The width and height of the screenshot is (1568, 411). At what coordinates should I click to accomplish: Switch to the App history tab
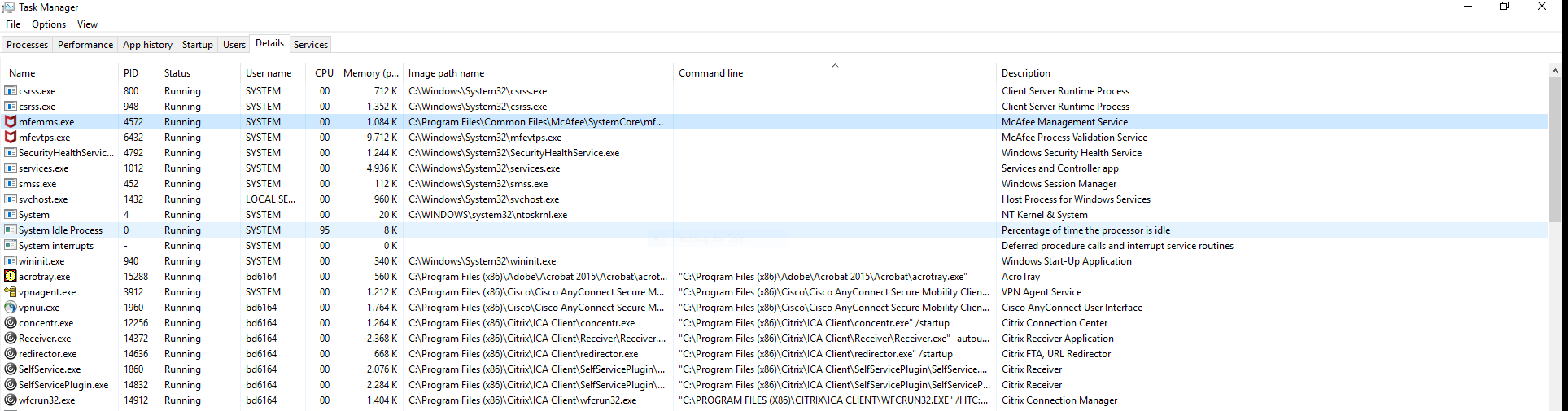point(147,45)
